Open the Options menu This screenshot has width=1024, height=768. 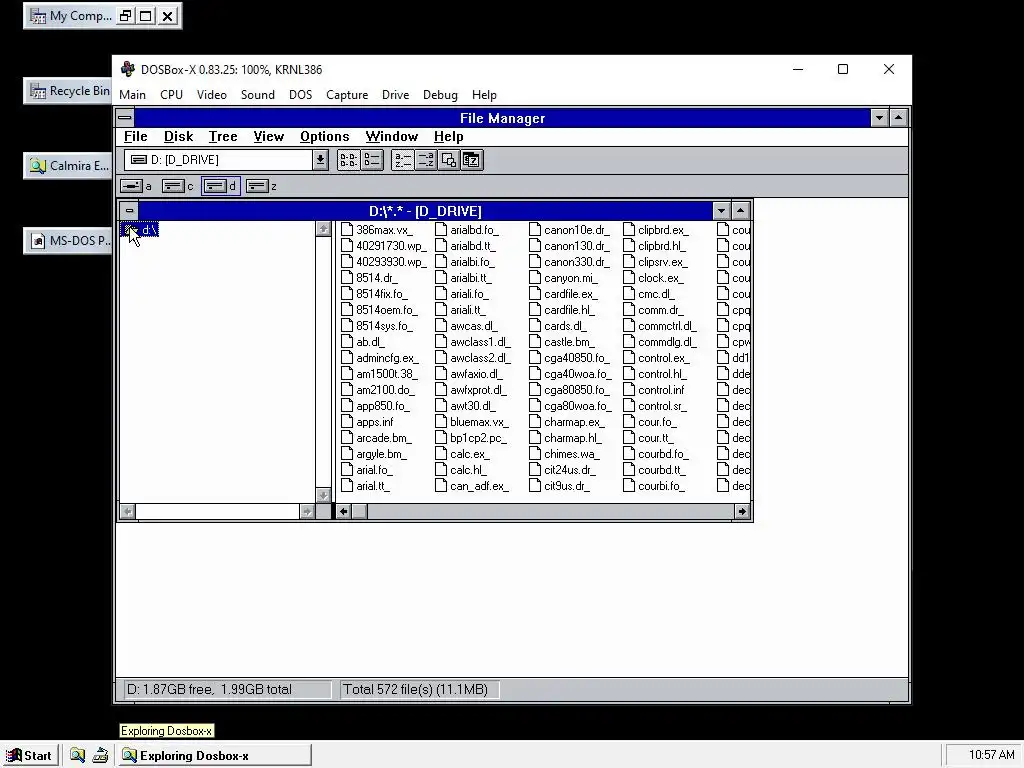(325, 136)
